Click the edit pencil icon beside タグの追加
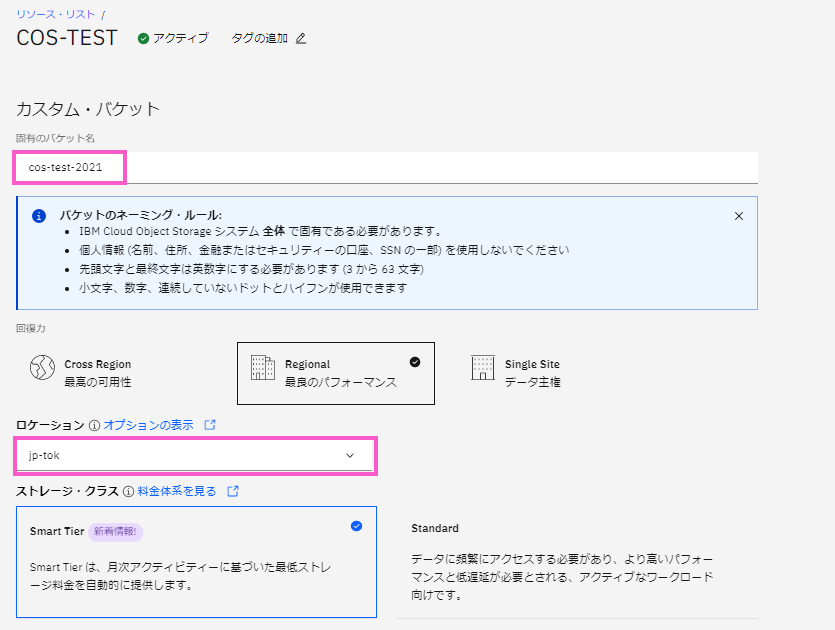The image size is (835, 630). pos(301,39)
